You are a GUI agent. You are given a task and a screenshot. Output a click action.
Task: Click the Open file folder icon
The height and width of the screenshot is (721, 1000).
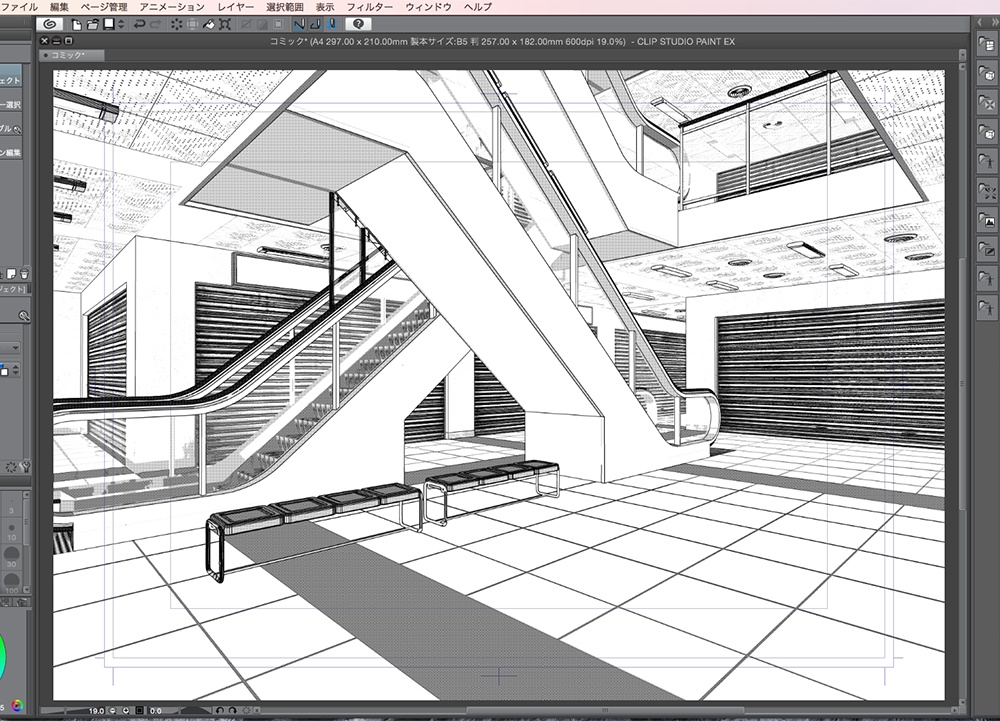(x=92, y=23)
